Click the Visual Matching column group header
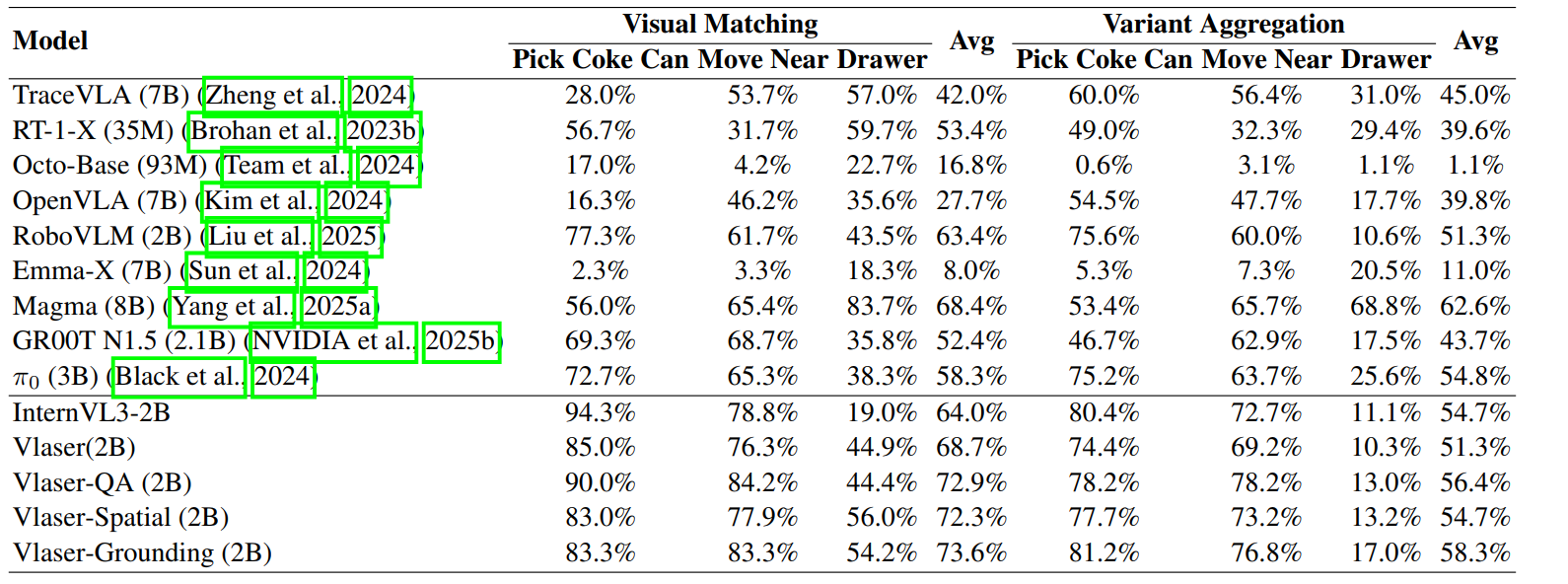1568x584 pixels. click(720, 25)
